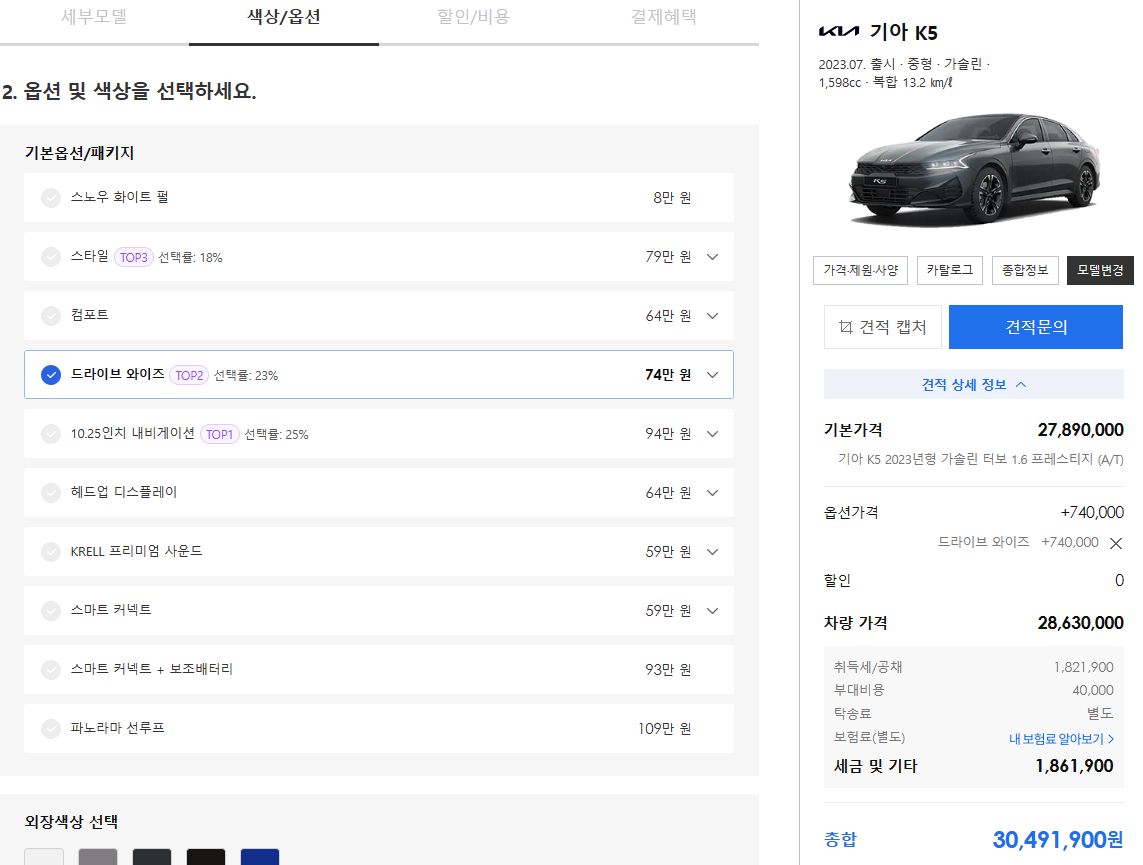The image size is (1143, 865).
Task: Expand KRELL 프리미엄 사운드 chevron
Action: tap(713, 552)
